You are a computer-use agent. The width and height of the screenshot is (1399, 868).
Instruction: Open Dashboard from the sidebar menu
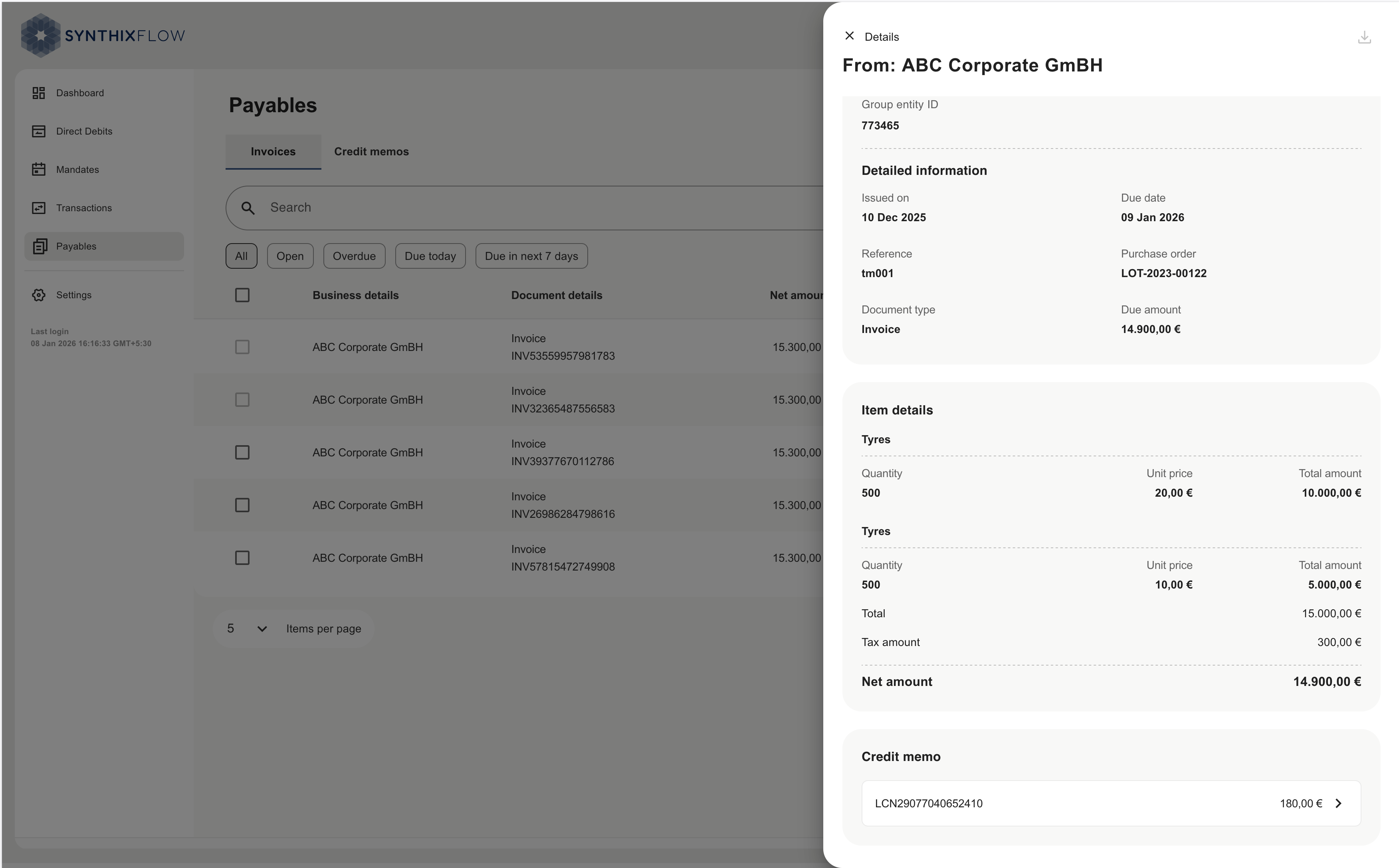coord(104,93)
